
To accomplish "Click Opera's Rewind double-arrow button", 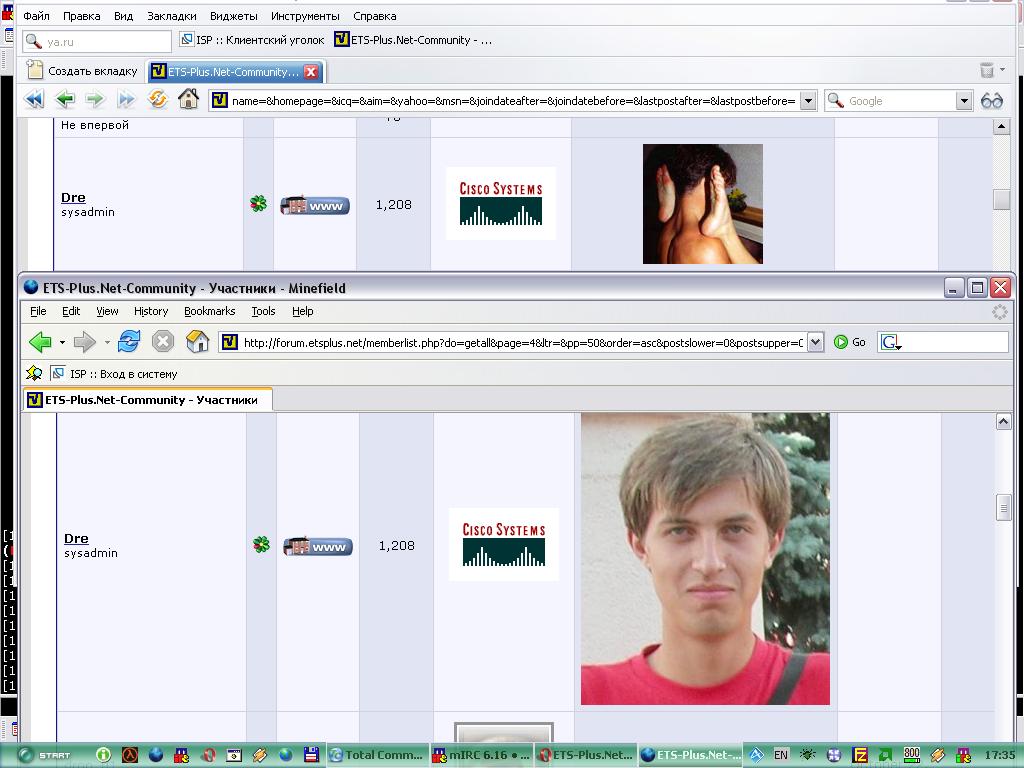I will coord(33,99).
